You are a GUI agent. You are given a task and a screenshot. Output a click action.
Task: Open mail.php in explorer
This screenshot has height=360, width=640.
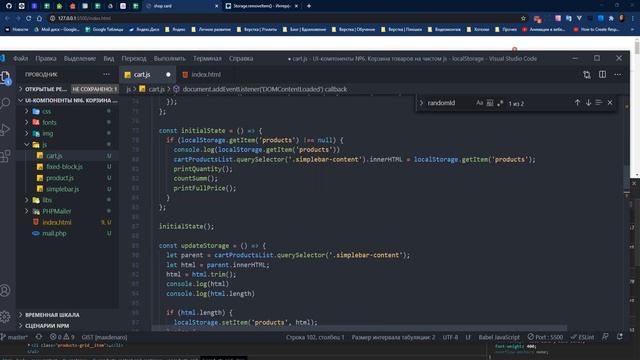coord(54,233)
